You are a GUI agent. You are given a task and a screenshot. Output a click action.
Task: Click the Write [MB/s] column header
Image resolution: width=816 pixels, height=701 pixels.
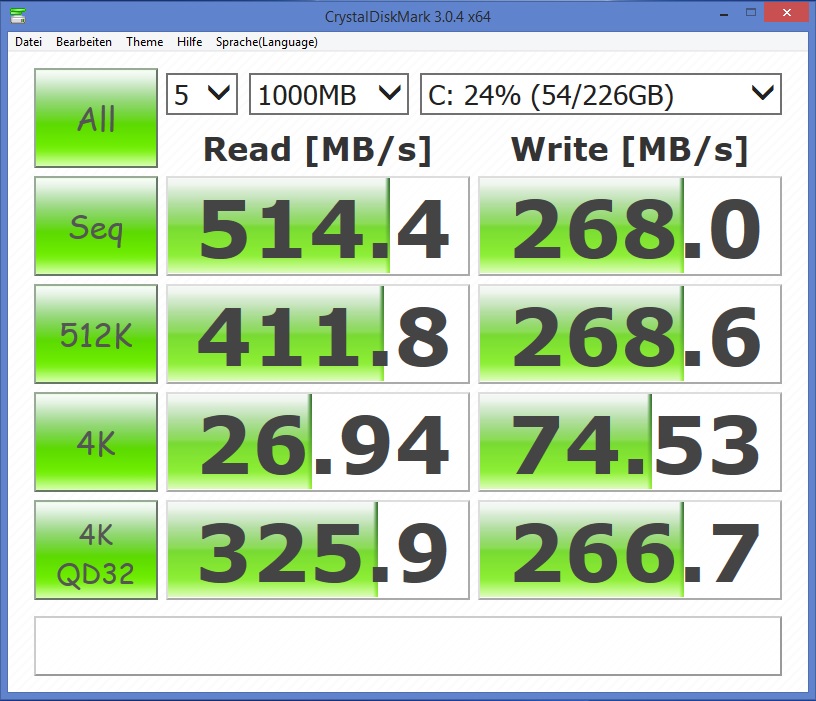[x=630, y=150]
